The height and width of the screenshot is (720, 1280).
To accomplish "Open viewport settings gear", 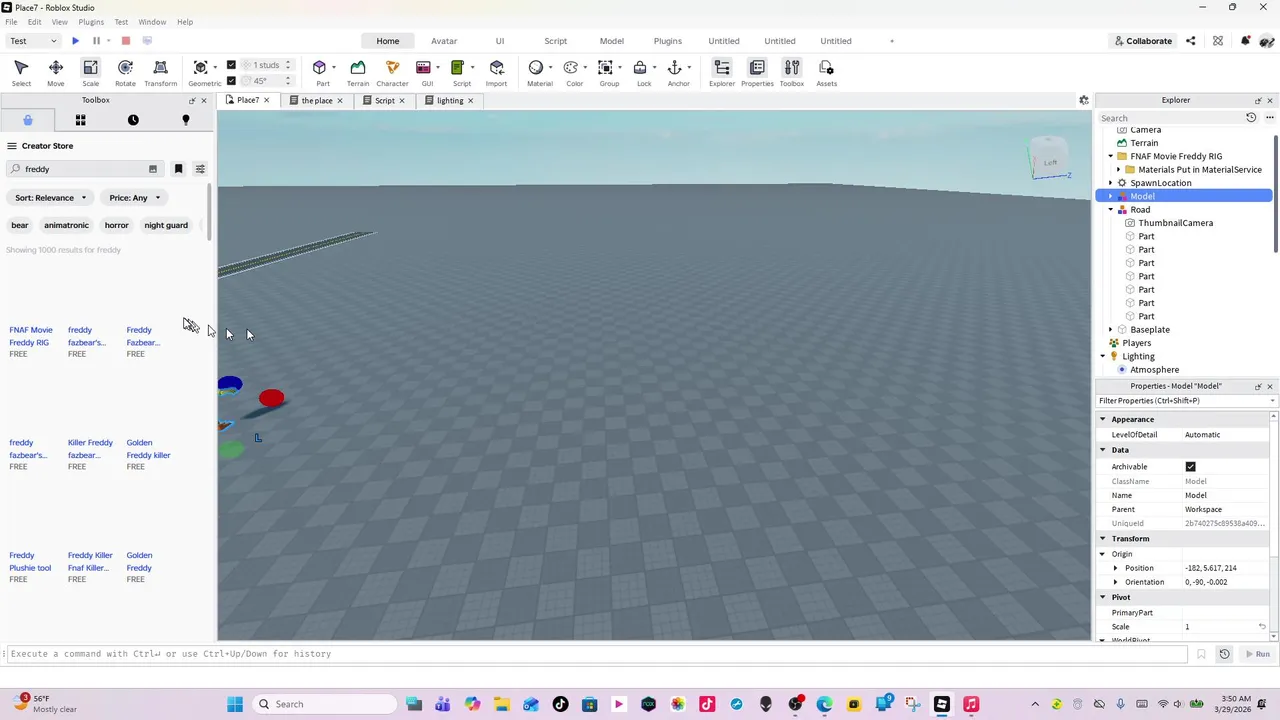I will [x=1083, y=100].
